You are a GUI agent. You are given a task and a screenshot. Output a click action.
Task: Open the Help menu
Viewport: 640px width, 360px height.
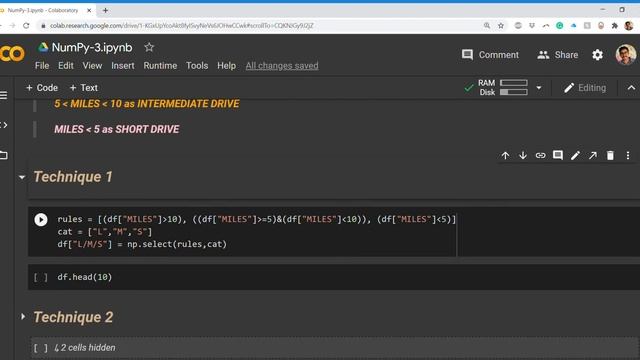click(227, 66)
